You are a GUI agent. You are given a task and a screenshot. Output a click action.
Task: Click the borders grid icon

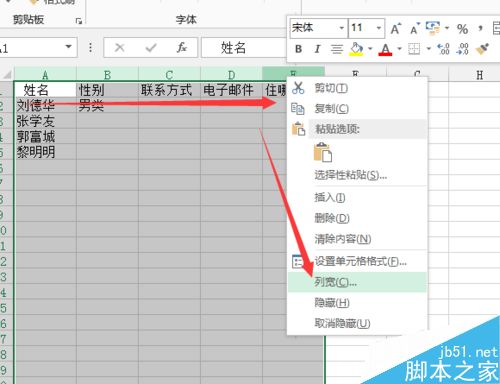(414, 49)
